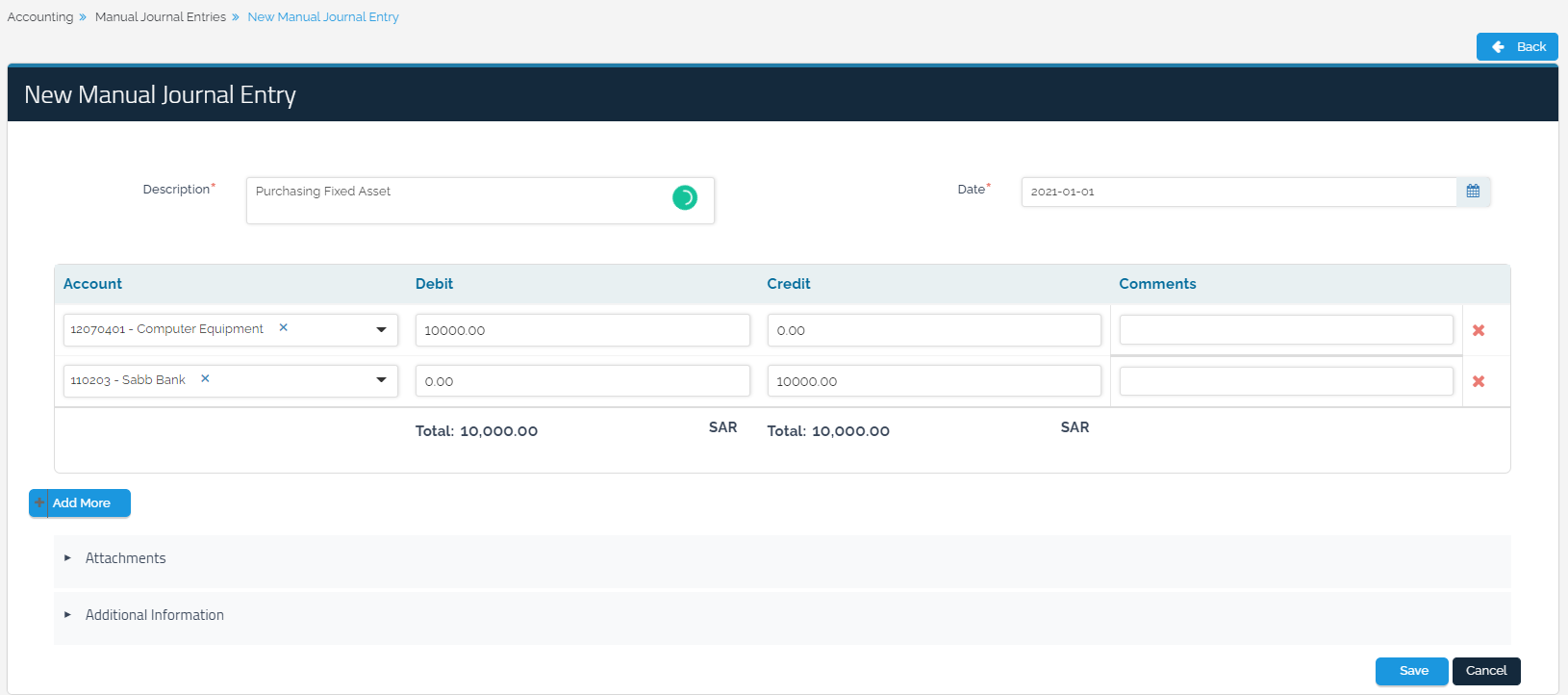1568x695 pixels.
Task: Click the Date input field
Action: (x=1237, y=192)
